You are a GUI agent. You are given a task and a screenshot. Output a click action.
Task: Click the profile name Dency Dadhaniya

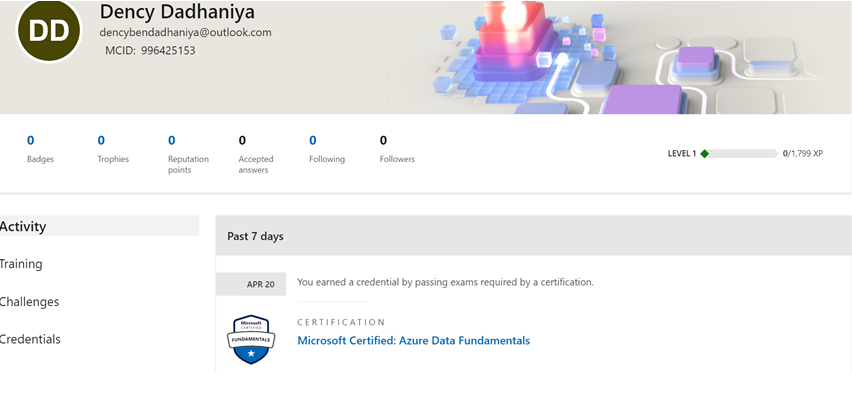point(177,12)
